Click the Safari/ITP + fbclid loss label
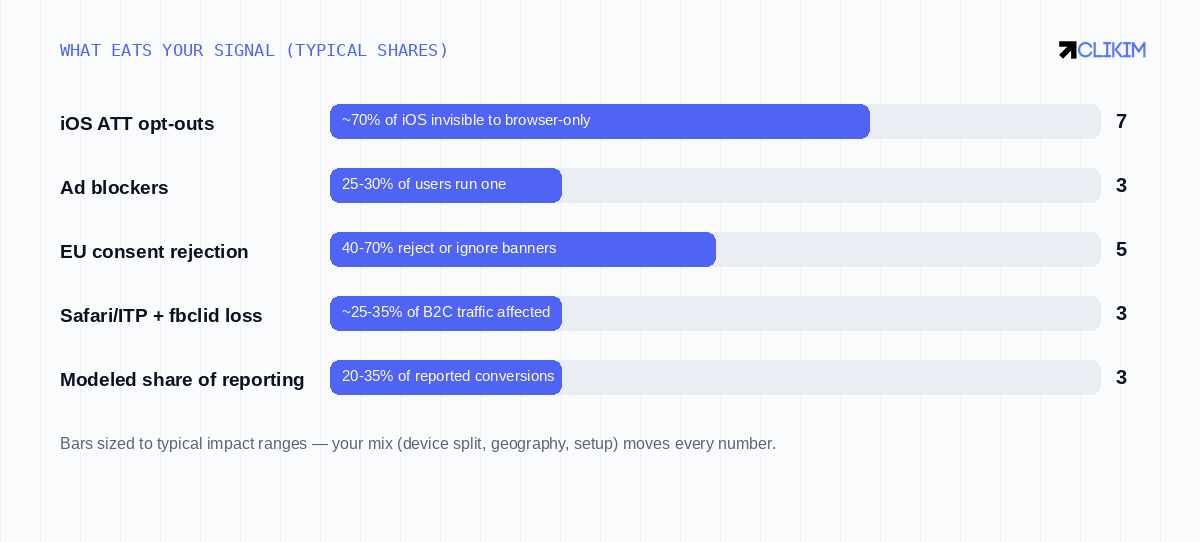This screenshot has height=542, width=1200. [x=161, y=316]
